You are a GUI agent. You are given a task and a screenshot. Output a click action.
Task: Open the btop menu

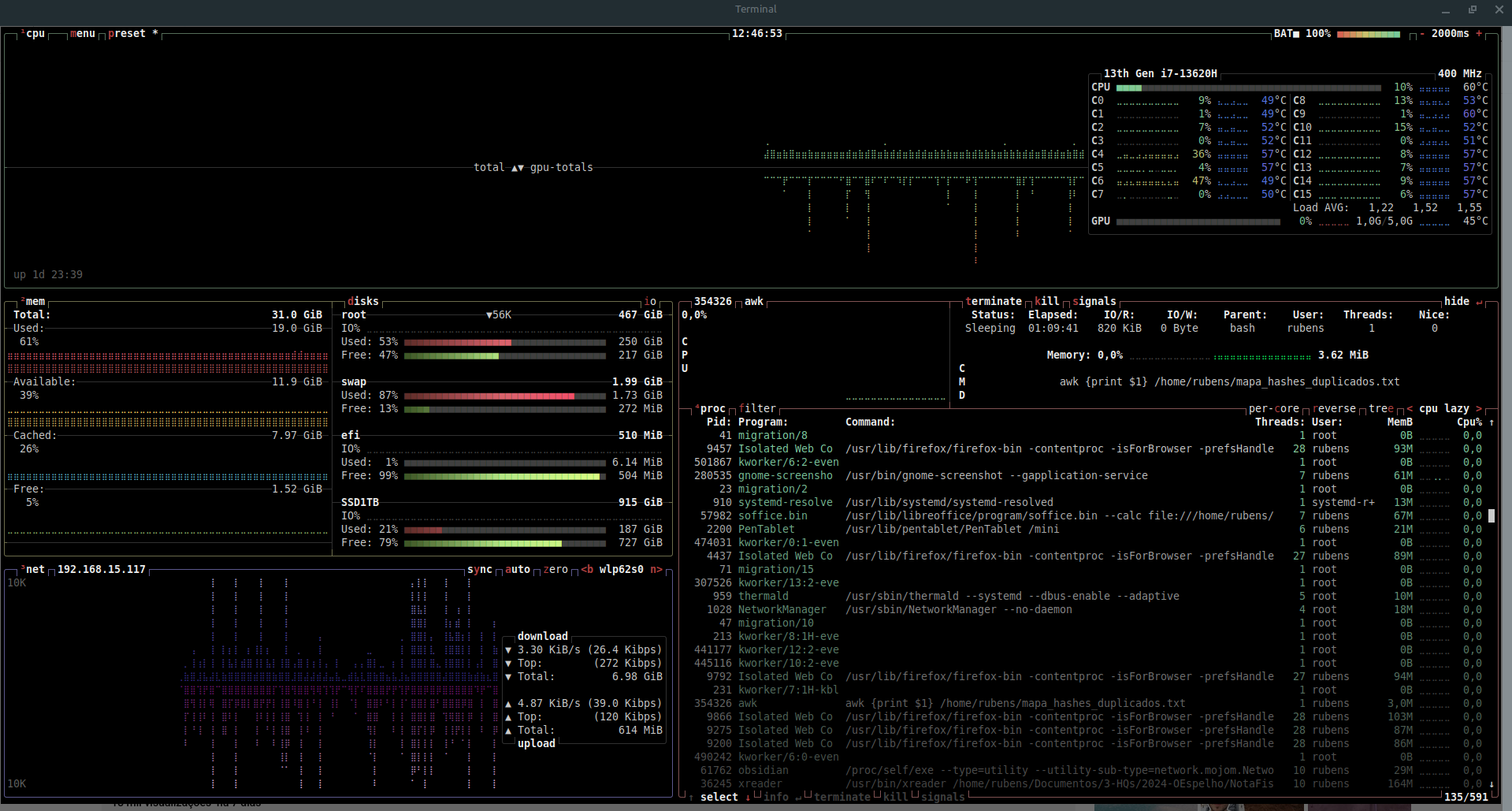click(82, 34)
